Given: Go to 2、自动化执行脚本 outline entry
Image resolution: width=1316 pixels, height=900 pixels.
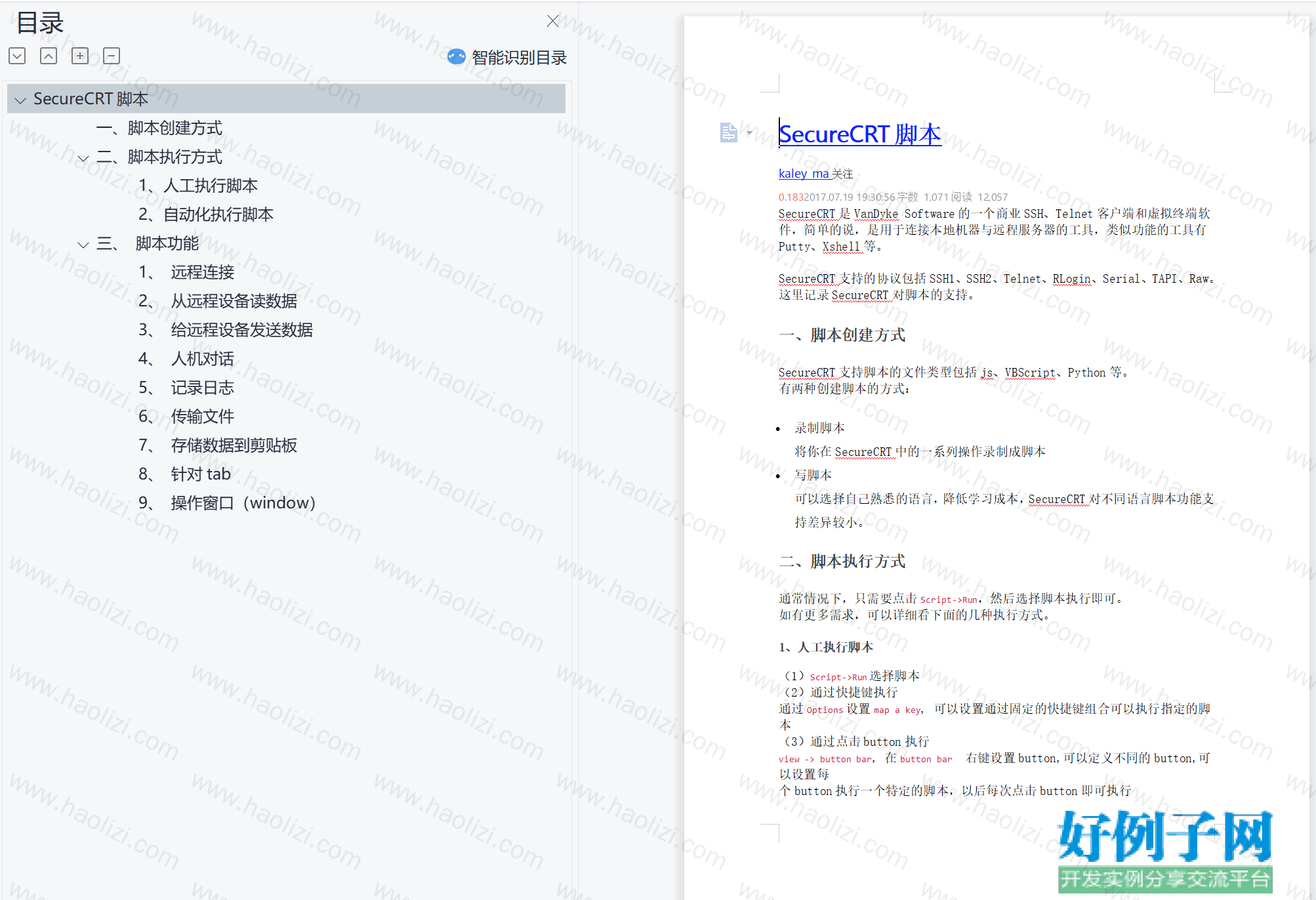Looking at the screenshot, I should click(206, 215).
